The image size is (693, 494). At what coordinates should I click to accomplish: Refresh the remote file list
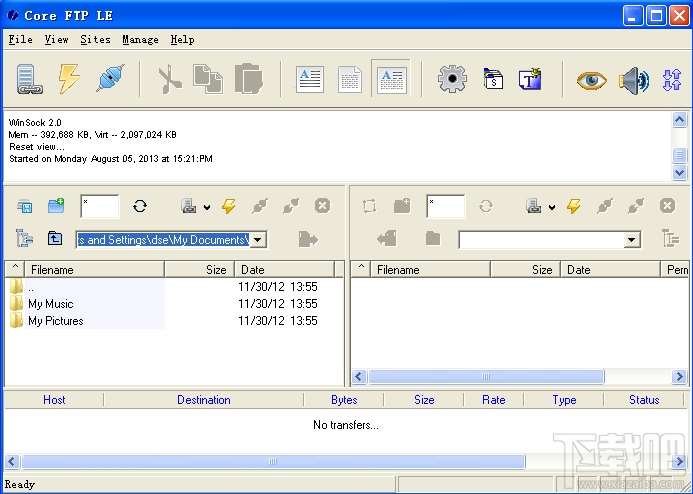click(x=486, y=206)
